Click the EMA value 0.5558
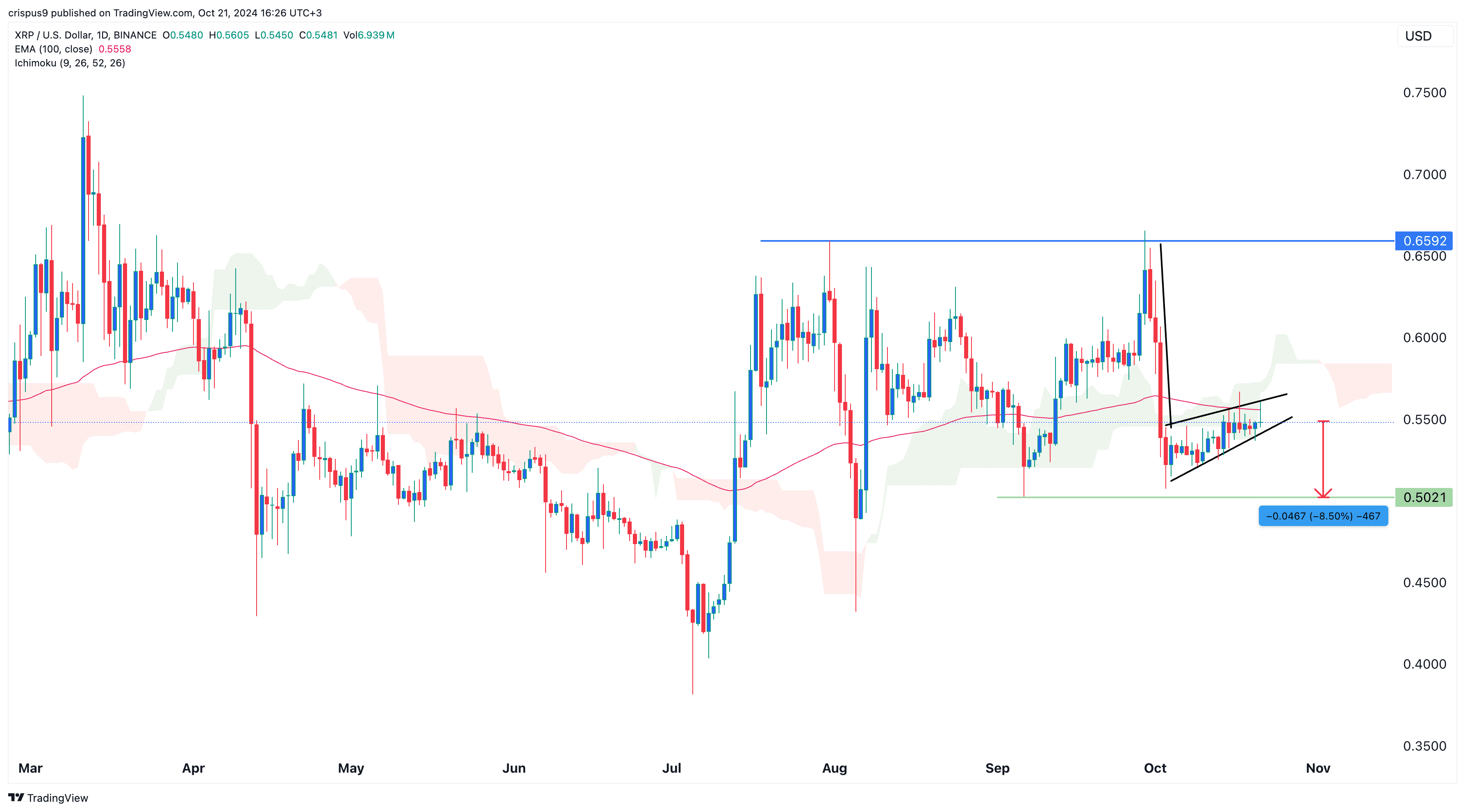The height and width of the screenshot is (812, 1465). click(x=115, y=50)
